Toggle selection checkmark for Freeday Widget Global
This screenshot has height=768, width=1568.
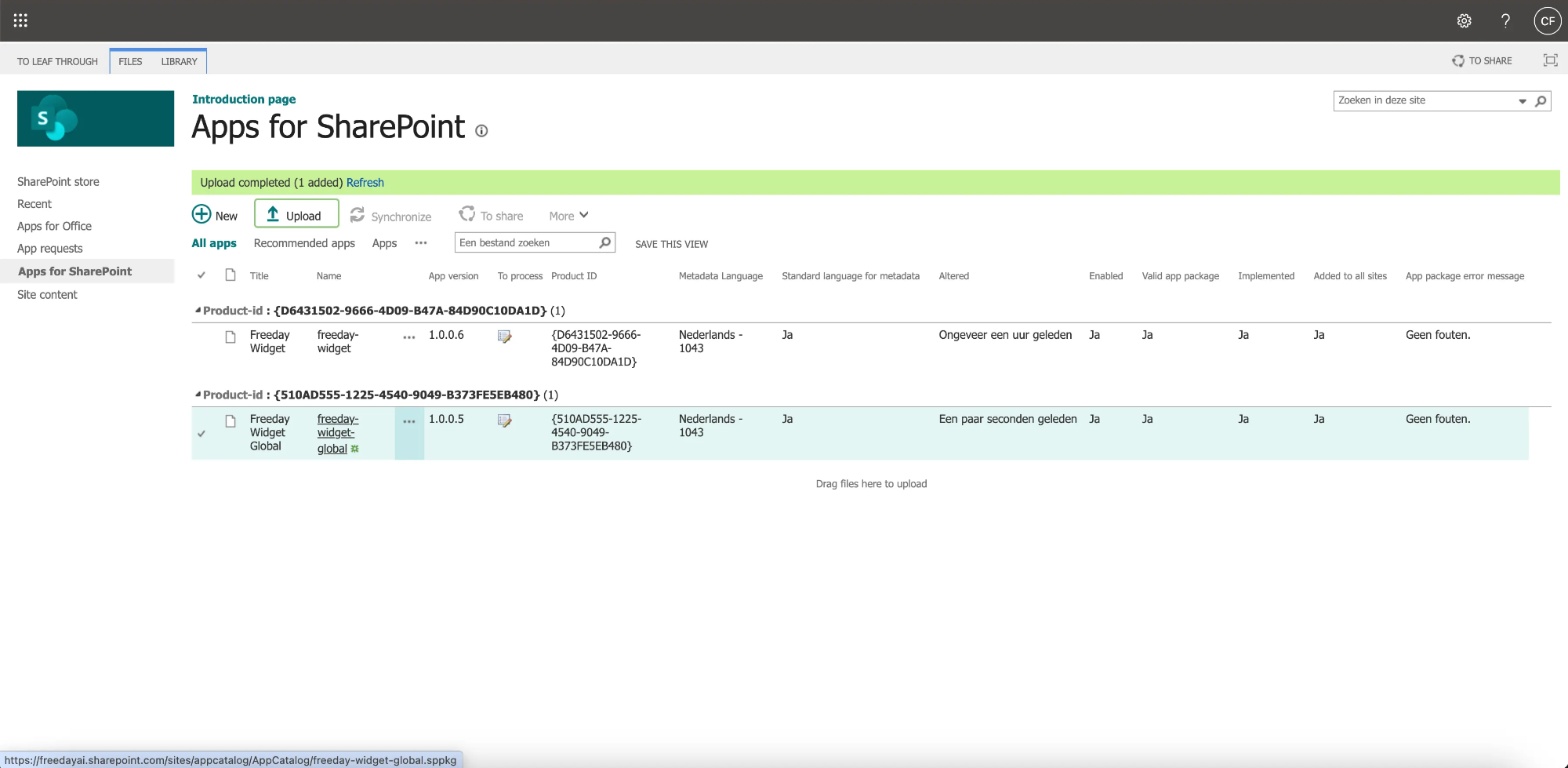pyautogui.click(x=201, y=434)
